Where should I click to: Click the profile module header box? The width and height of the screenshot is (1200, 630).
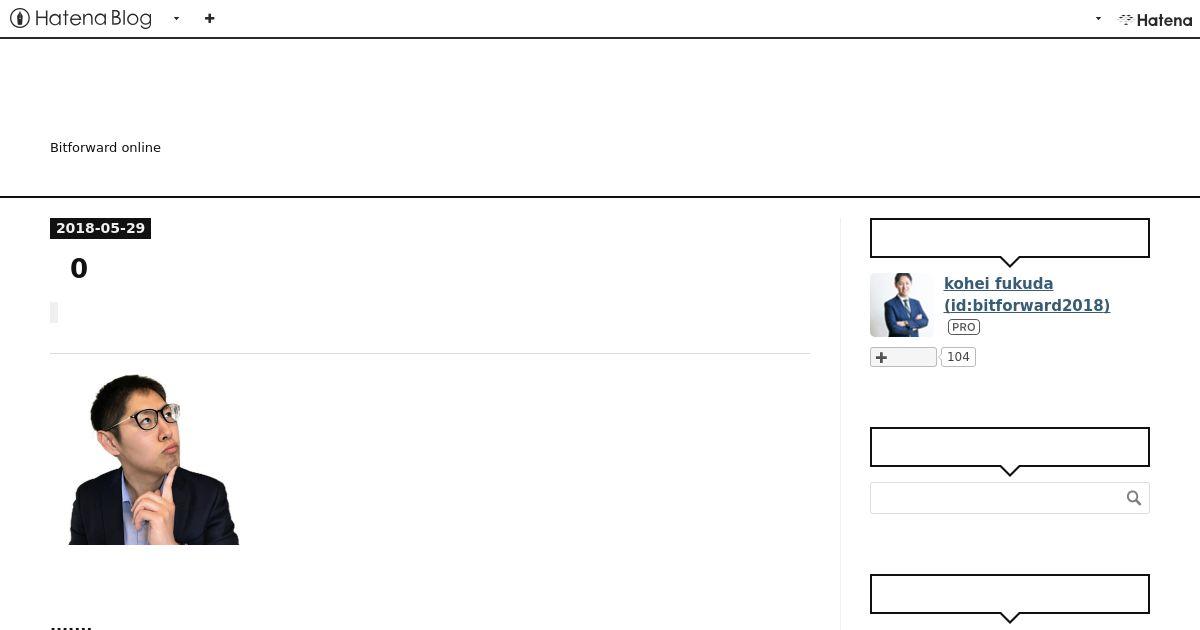(1010, 238)
